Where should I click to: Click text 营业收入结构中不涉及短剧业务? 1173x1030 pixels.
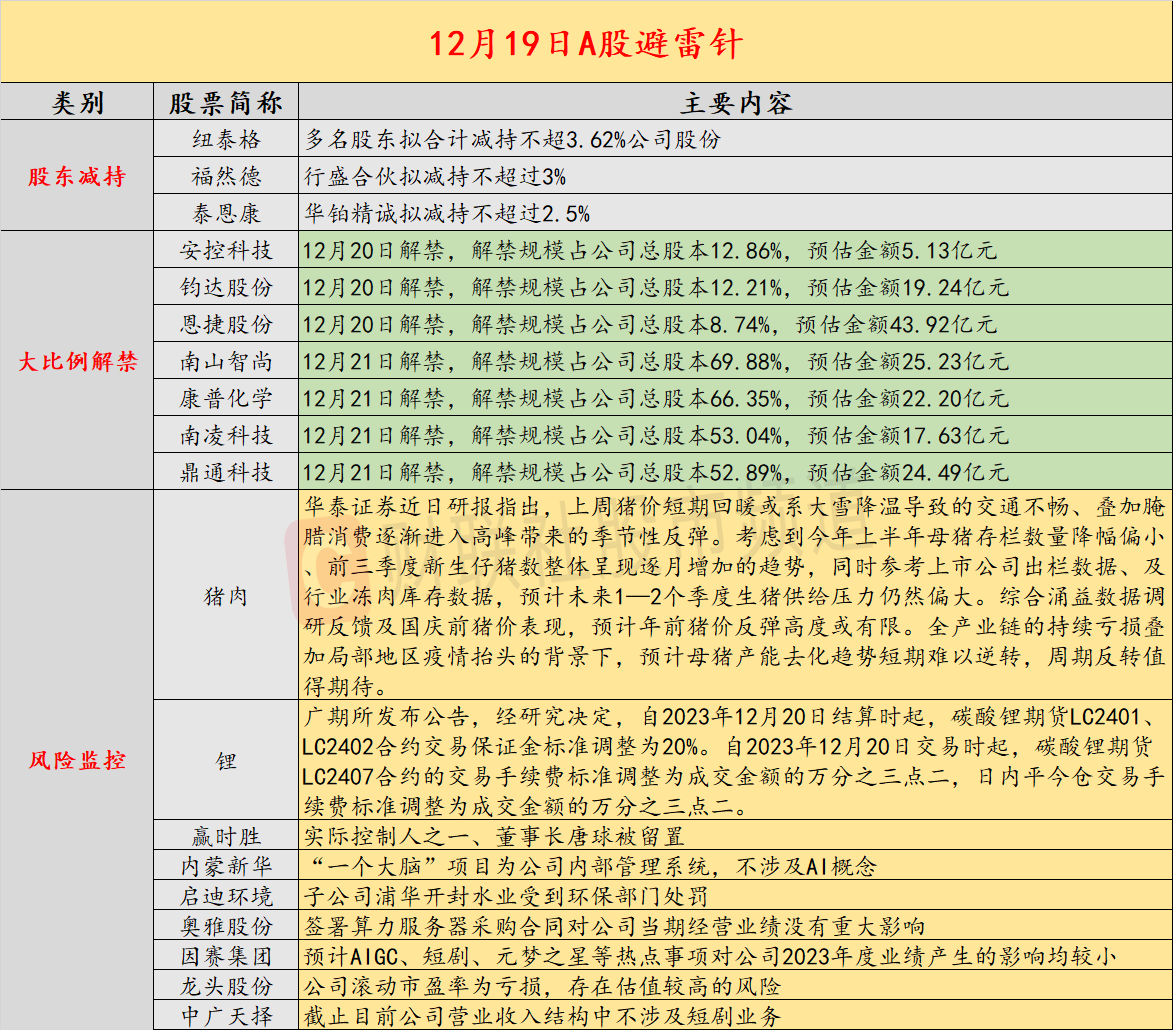[614, 1016]
